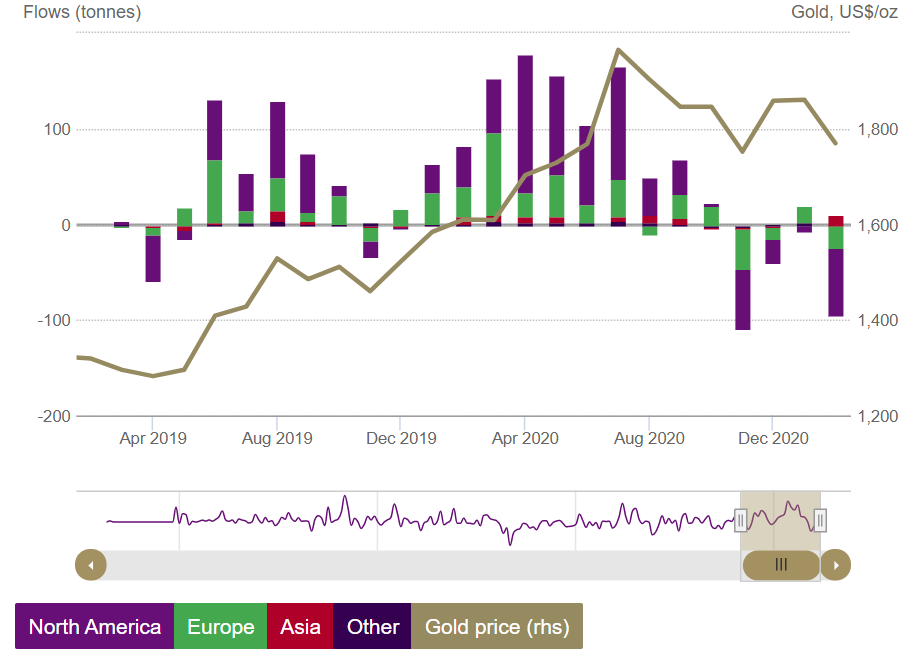The image size is (920, 661).
Task: Toggle the Asia legend item
Action: (x=300, y=627)
